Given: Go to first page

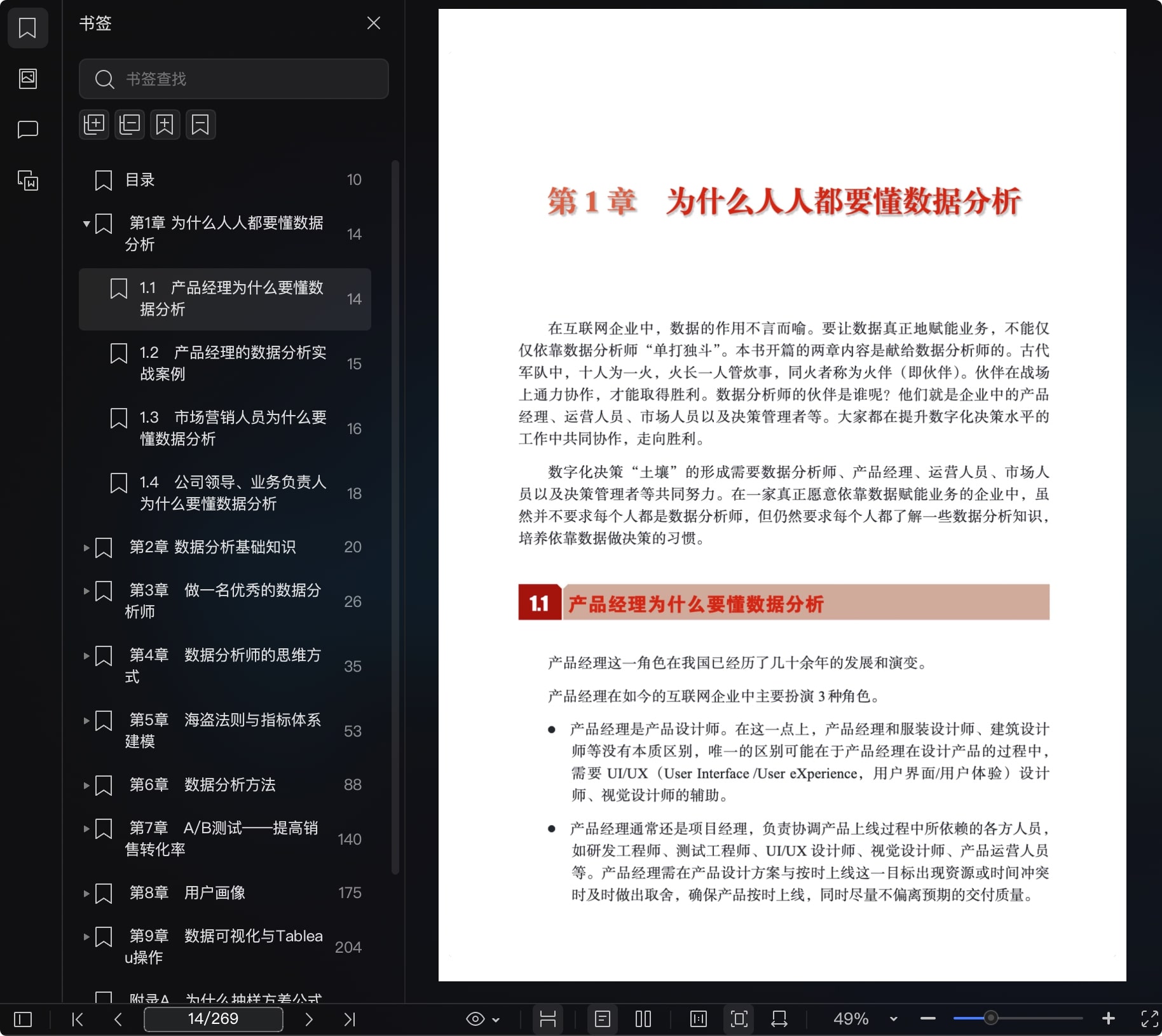Looking at the screenshot, I should [x=78, y=1019].
